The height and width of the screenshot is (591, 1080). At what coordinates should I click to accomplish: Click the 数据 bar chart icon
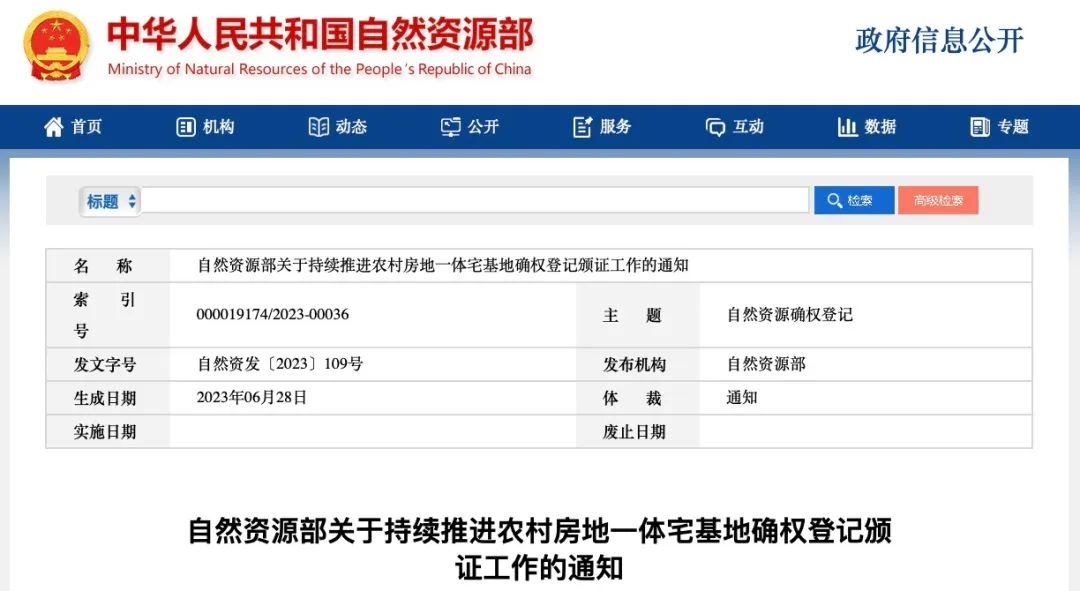(848, 127)
